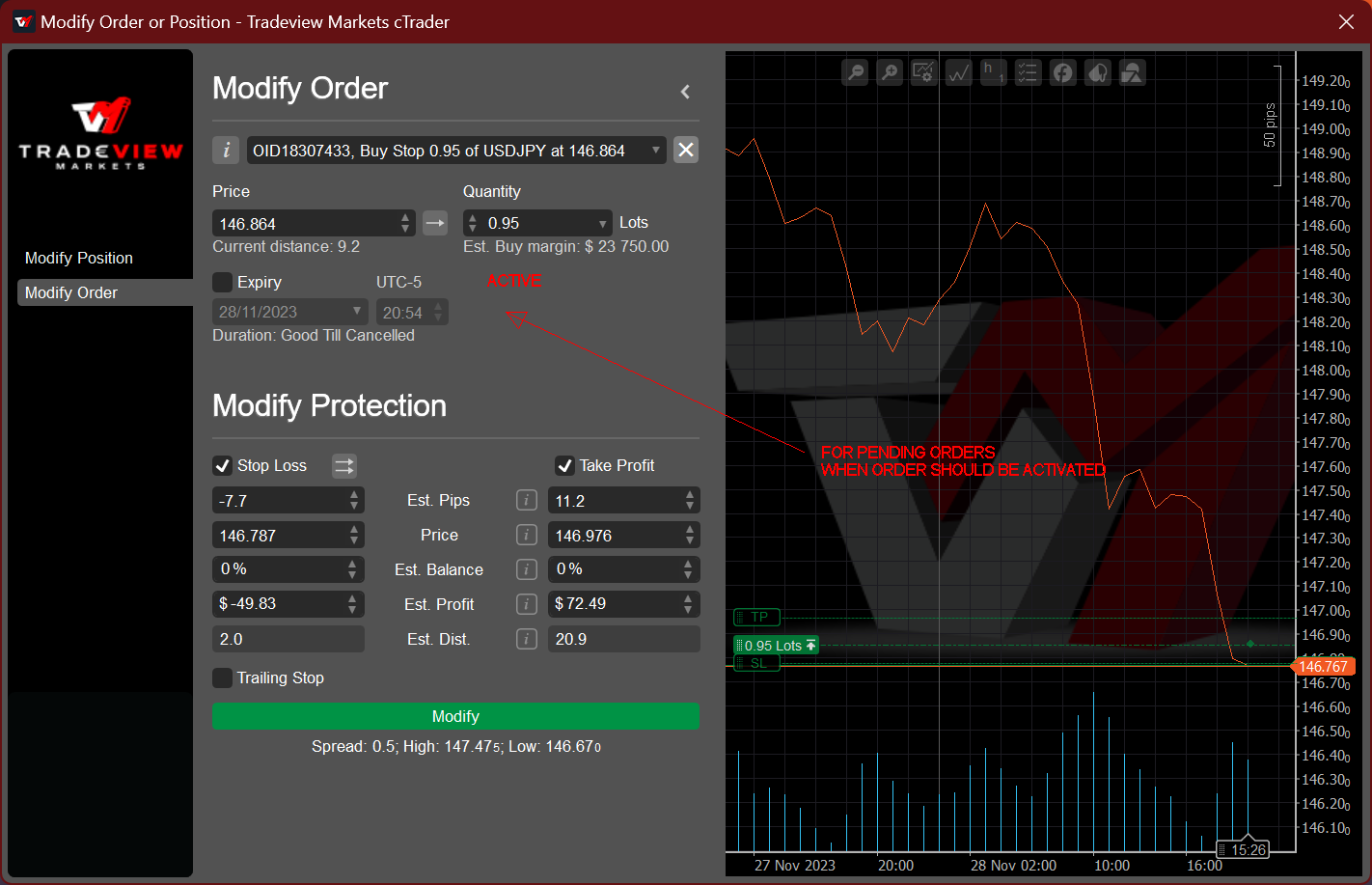Screen dimensions: 1372x885
Task: Switch to the Modify Position tab
Action: pos(79,258)
